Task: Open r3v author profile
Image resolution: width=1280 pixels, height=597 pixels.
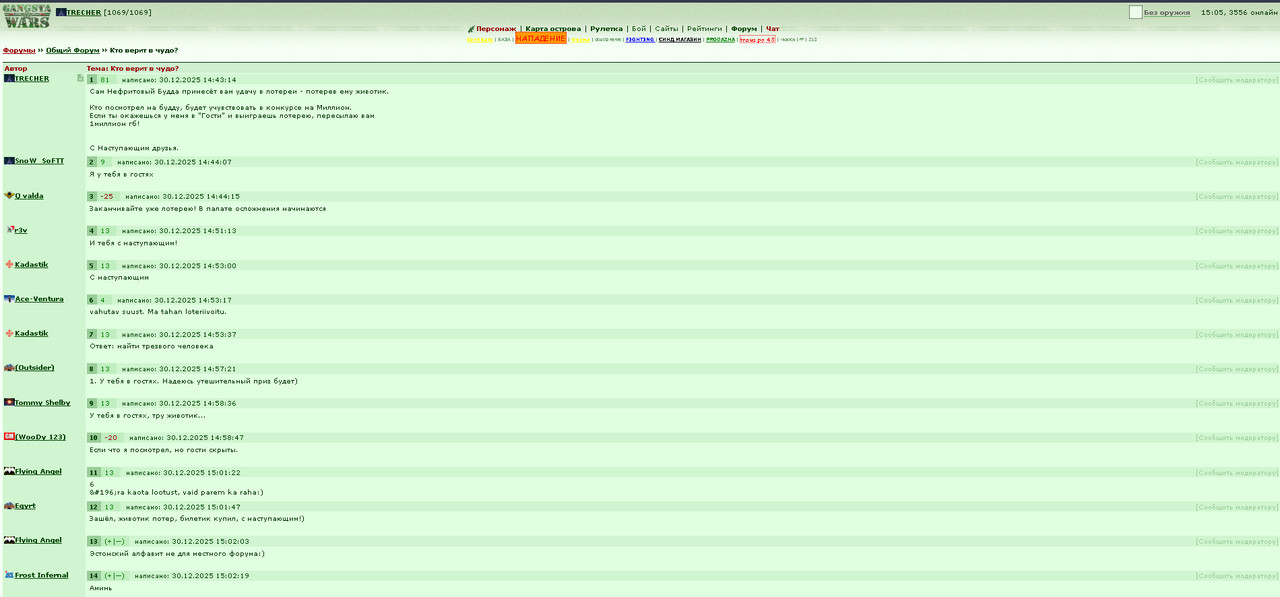Action: click(x=21, y=230)
